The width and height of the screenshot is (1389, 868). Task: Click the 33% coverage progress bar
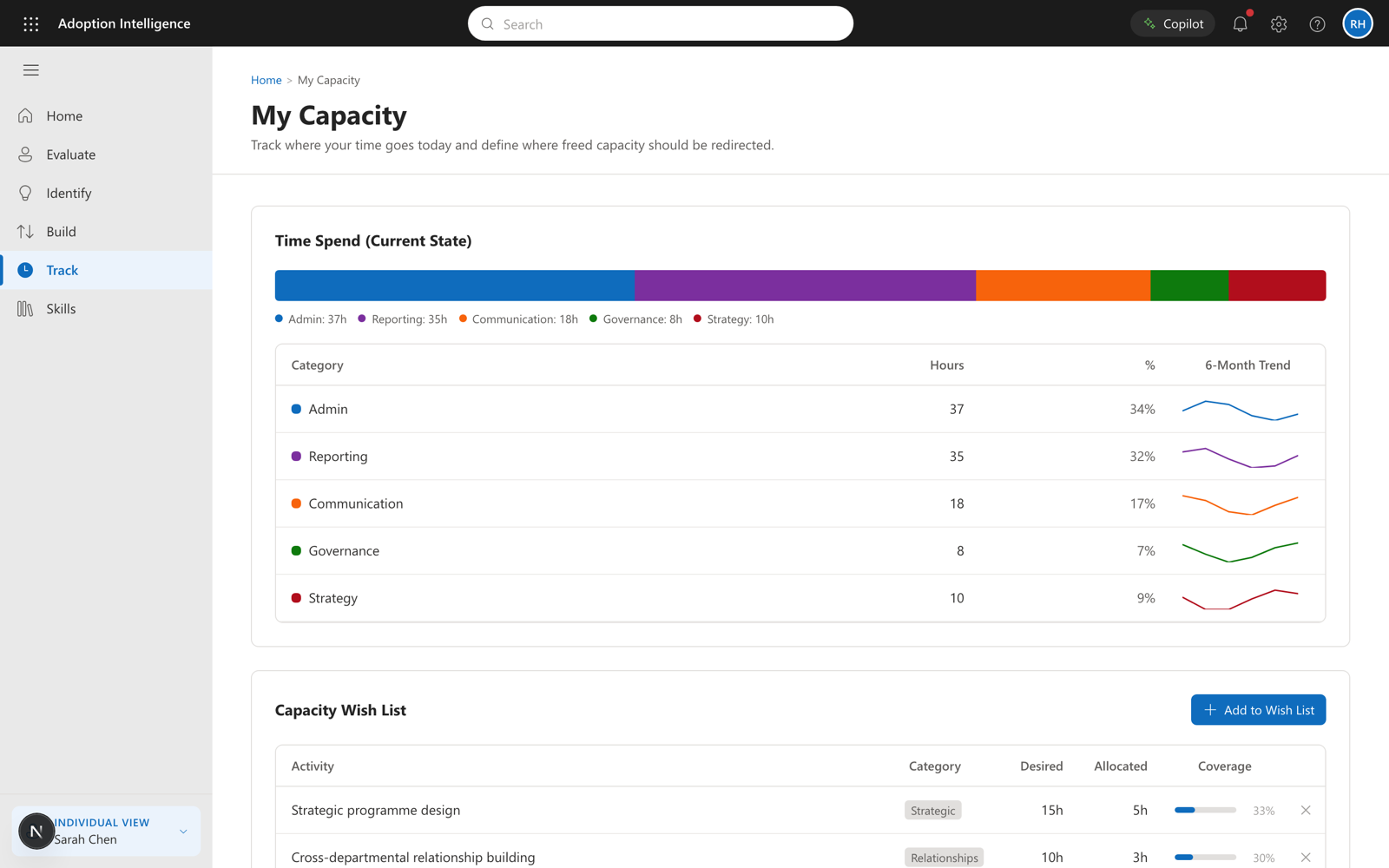(1205, 810)
